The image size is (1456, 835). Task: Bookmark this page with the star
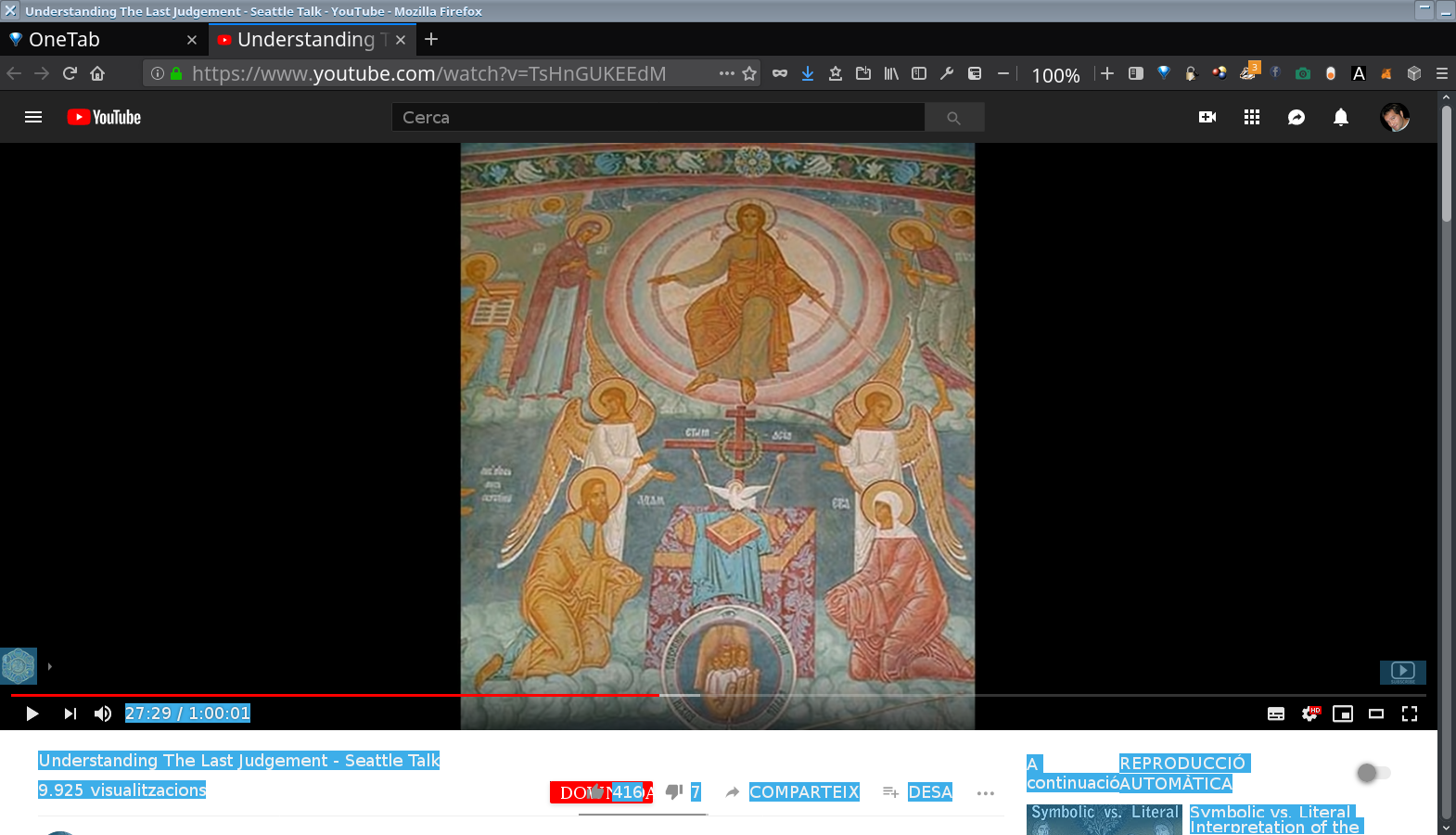click(x=749, y=73)
